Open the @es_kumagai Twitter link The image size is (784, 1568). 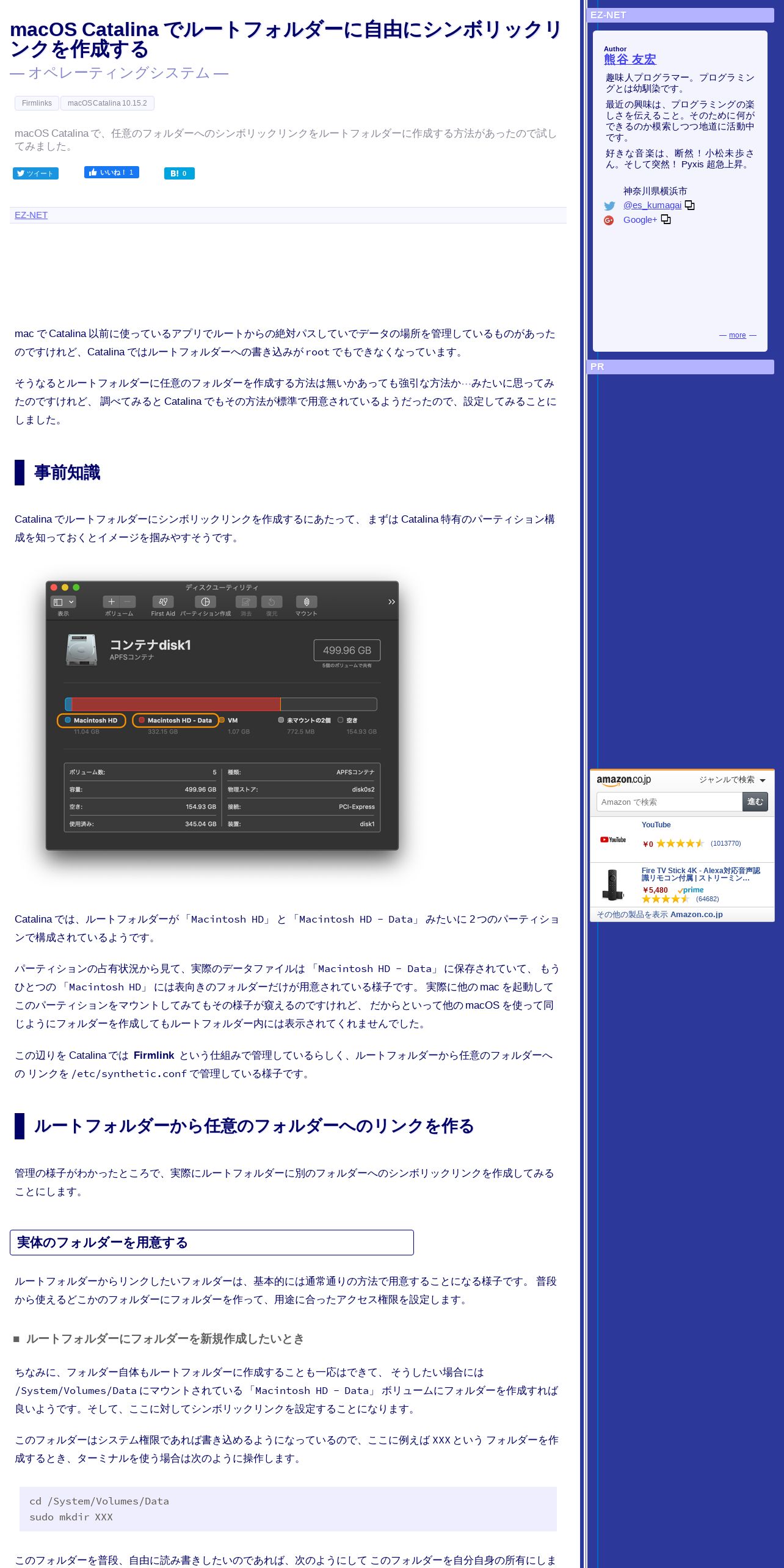(x=652, y=205)
